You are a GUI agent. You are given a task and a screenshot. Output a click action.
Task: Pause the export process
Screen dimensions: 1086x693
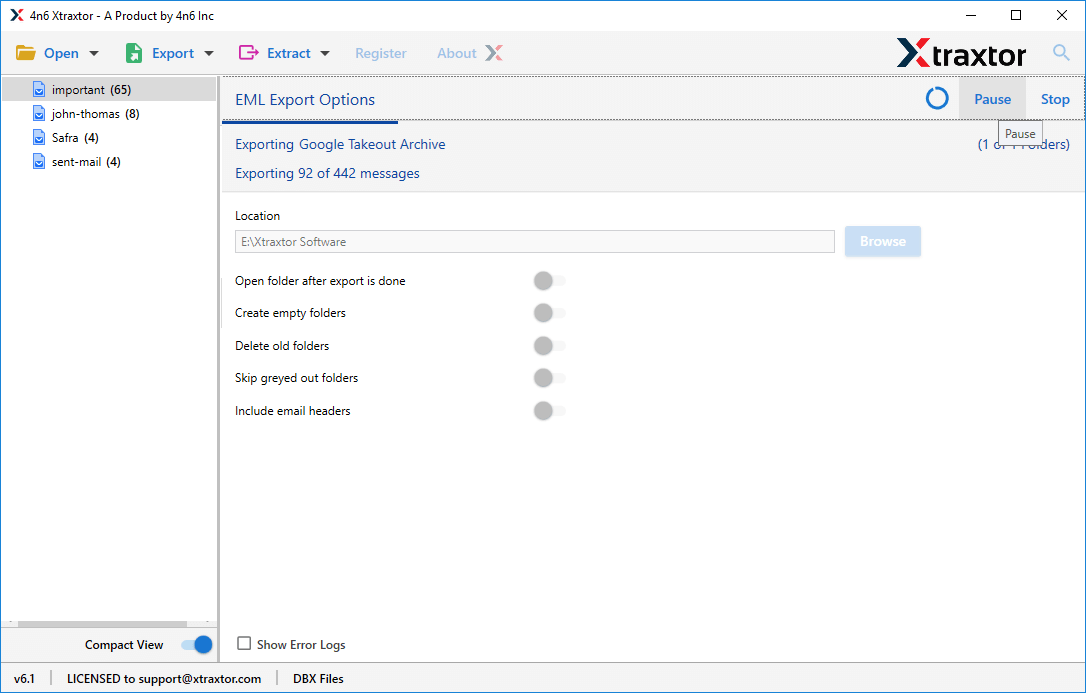pyautogui.click(x=992, y=99)
